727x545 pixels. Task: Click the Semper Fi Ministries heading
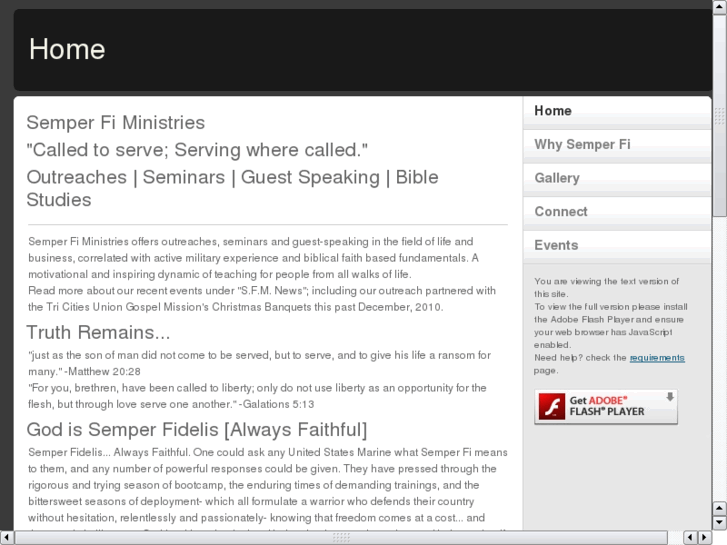click(x=116, y=123)
